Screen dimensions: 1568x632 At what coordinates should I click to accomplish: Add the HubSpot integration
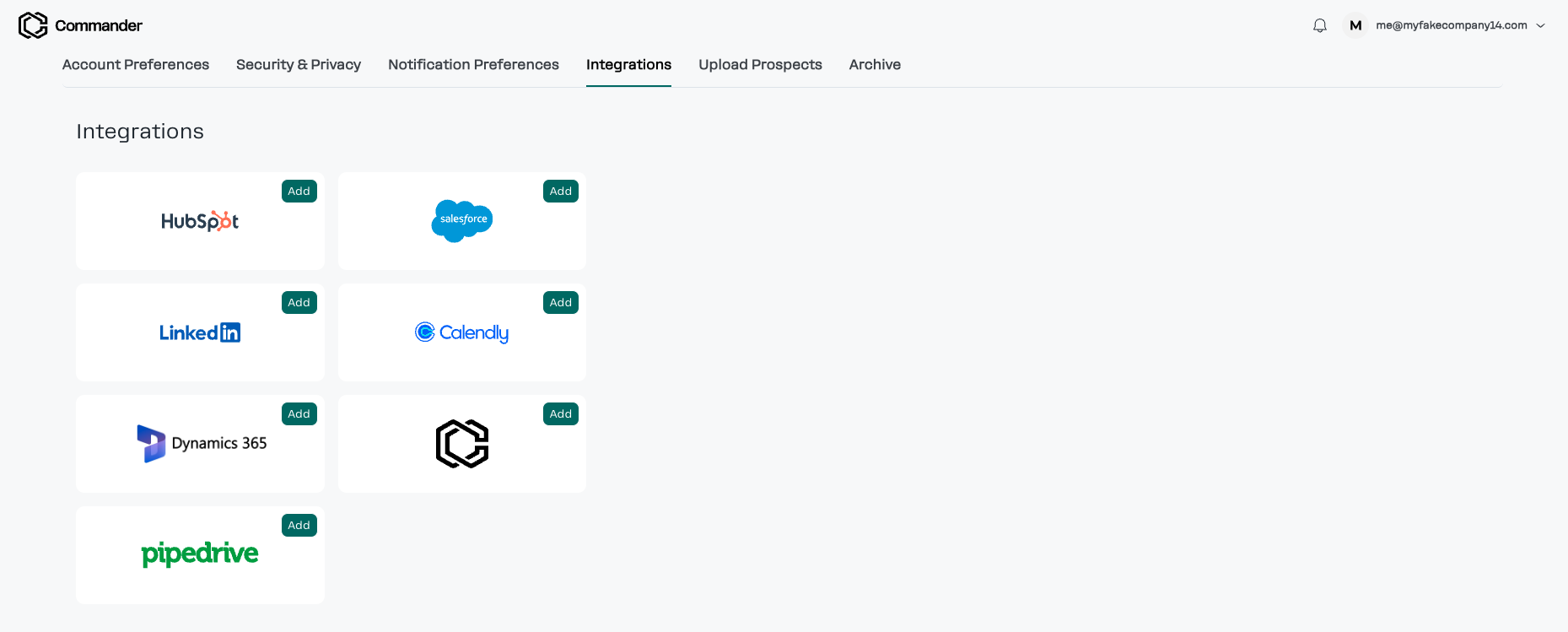(299, 191)
